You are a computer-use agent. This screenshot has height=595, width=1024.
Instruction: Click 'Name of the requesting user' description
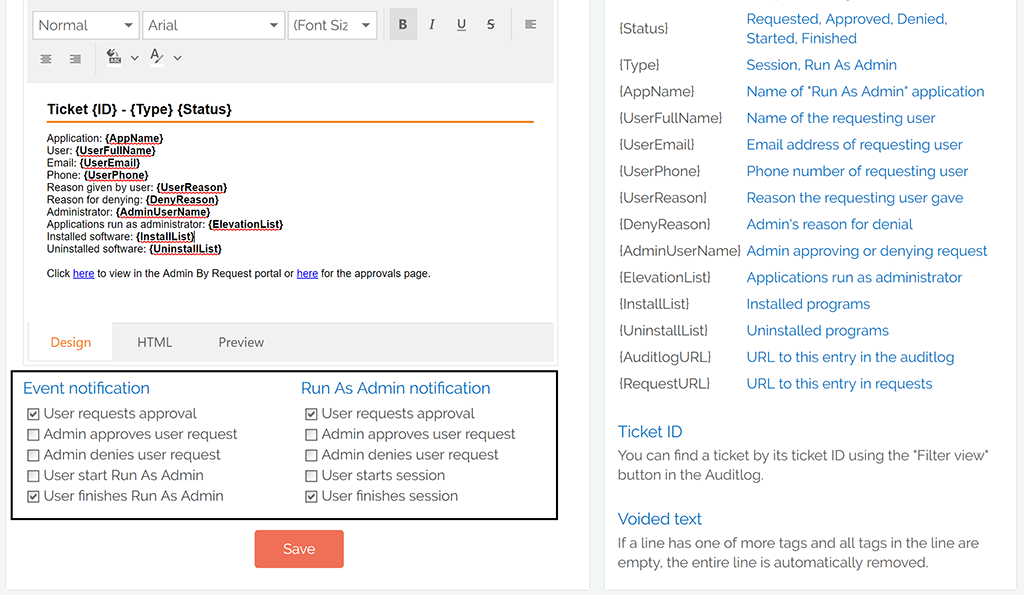tap(841, 118)
